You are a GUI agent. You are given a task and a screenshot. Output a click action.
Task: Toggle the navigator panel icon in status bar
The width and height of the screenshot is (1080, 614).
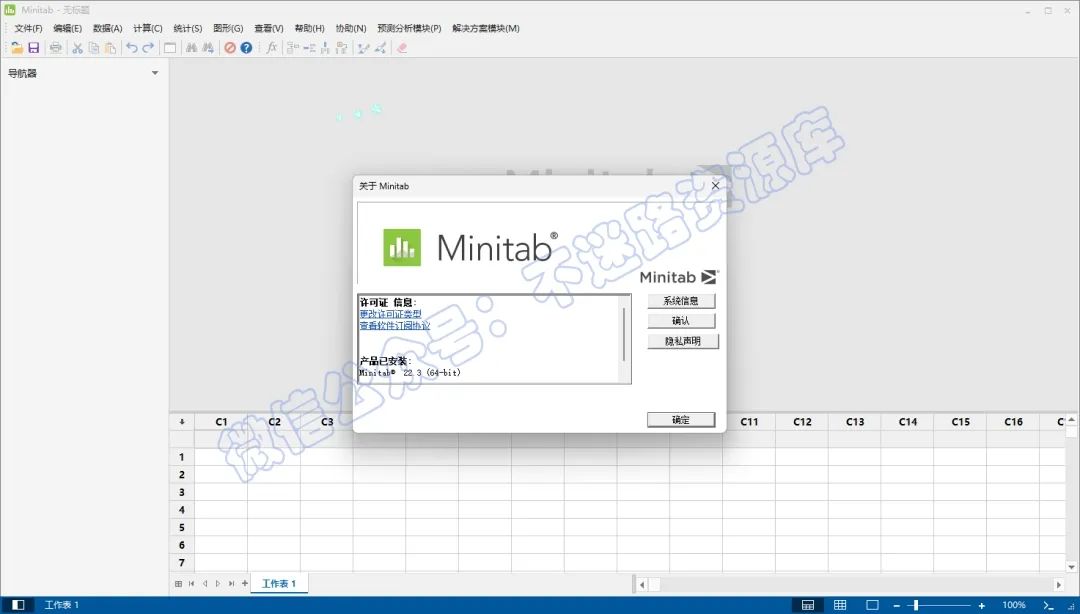pos(19,605)
